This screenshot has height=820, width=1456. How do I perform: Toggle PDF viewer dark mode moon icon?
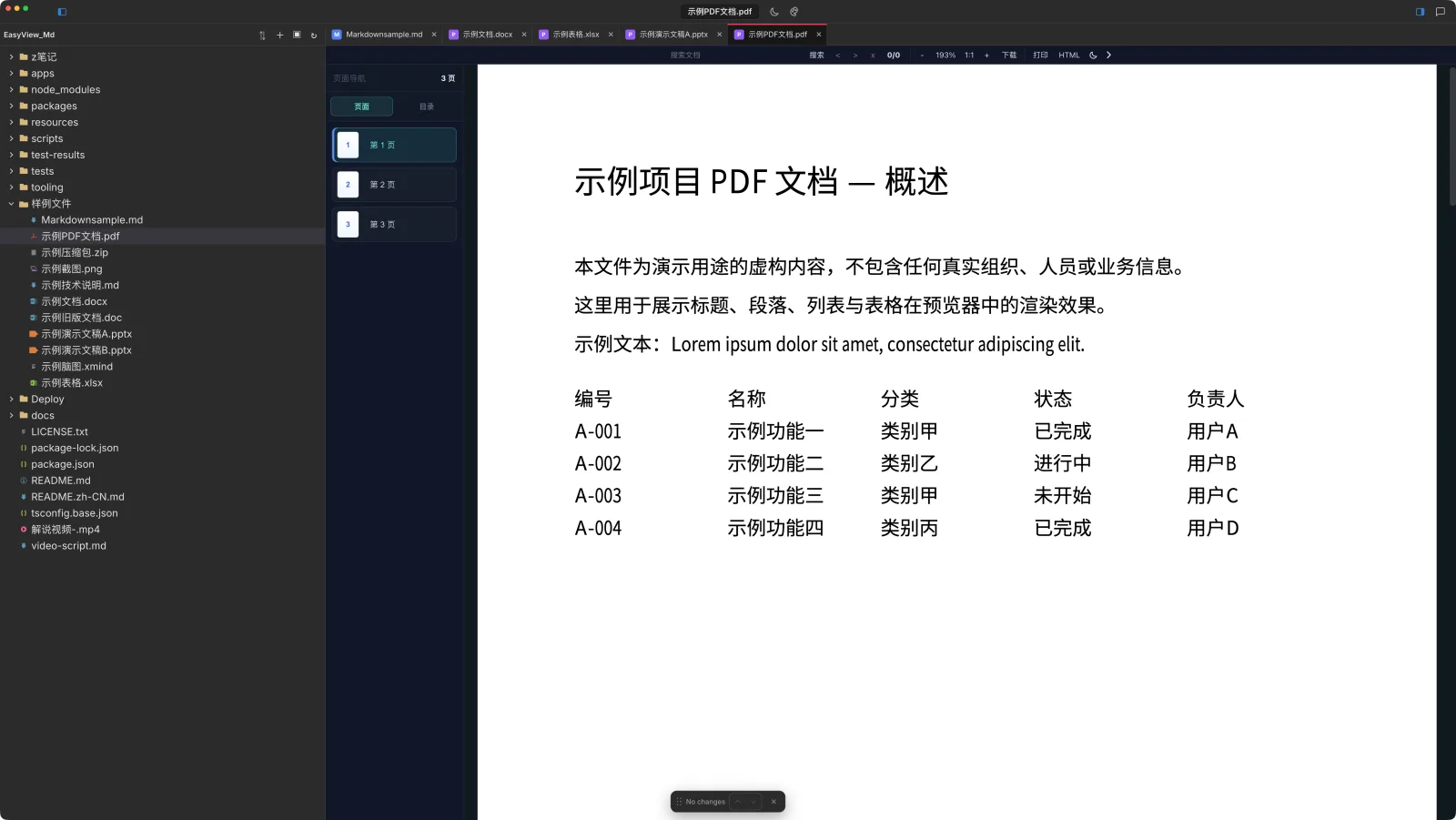click(1093, 56)
